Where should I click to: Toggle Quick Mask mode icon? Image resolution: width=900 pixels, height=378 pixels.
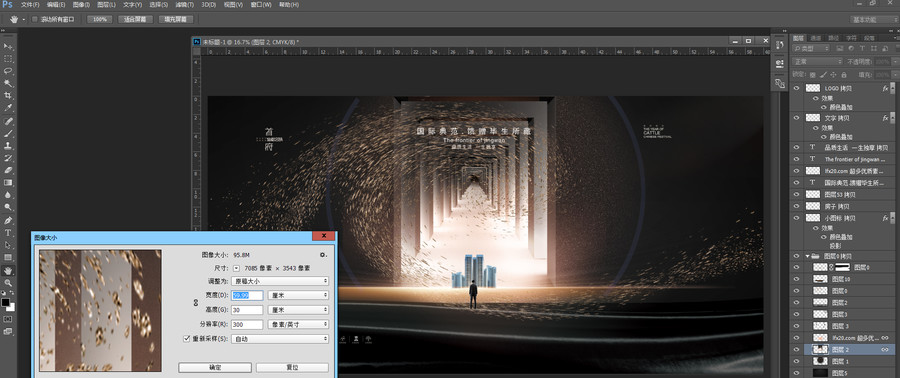point(8,318)
